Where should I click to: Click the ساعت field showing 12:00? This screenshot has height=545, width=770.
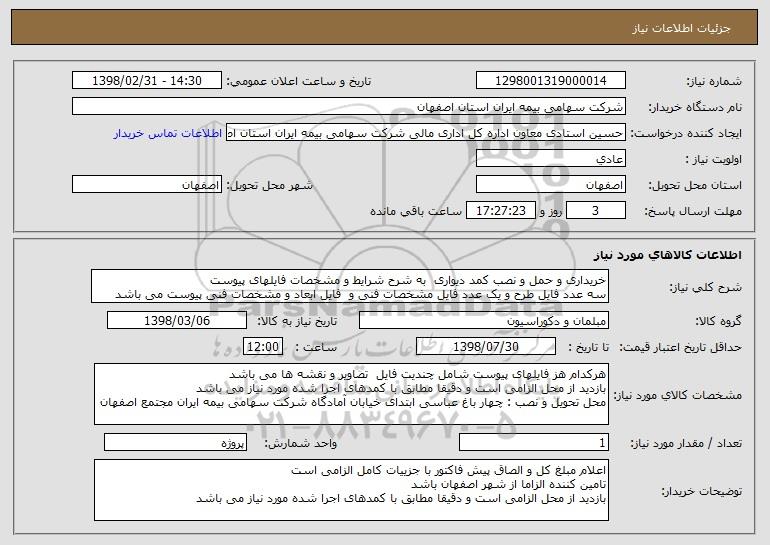click(263, 347)
